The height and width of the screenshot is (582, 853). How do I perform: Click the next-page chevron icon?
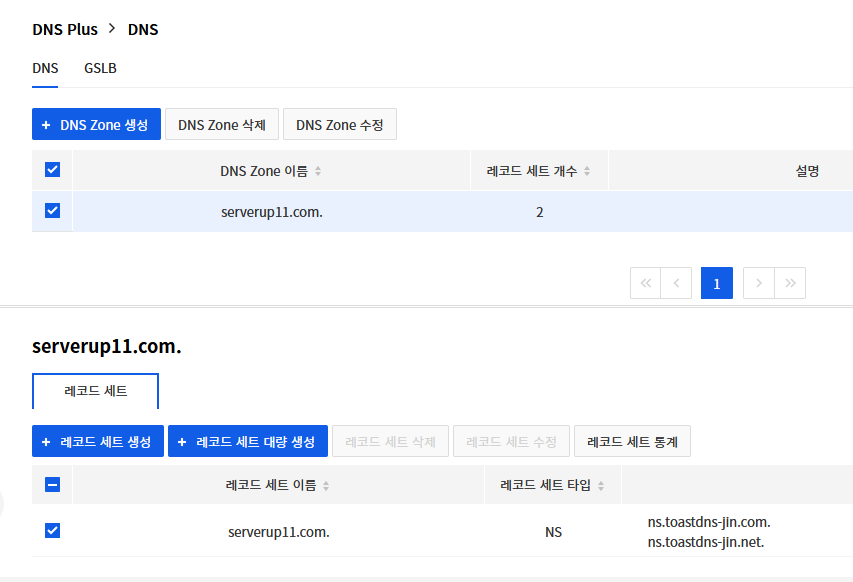point(758,283)
